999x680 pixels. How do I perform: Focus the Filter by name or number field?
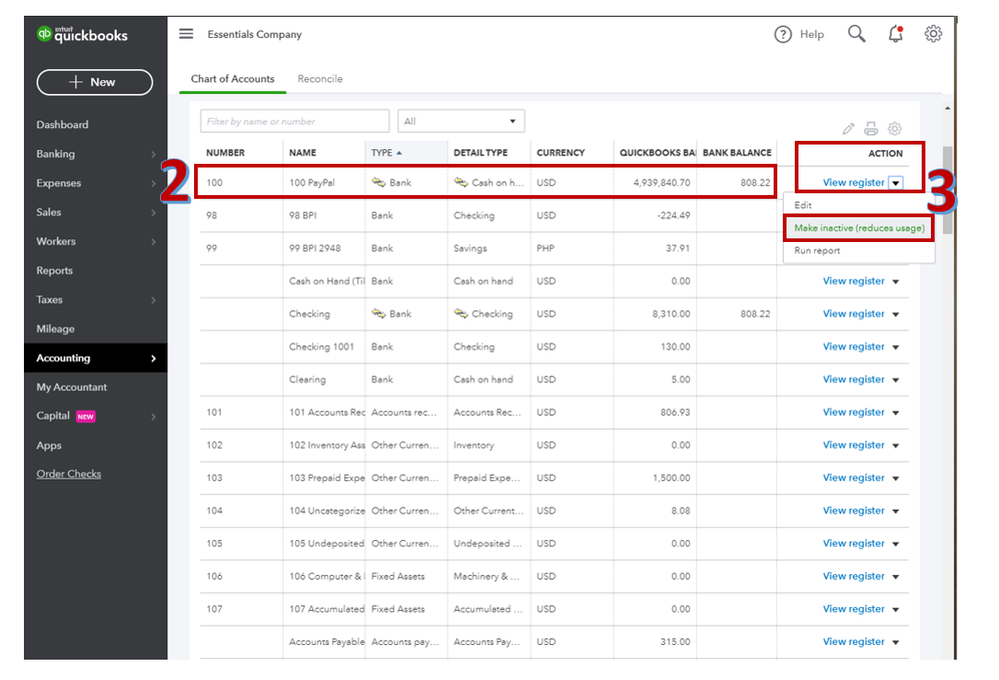coord(295,121)
